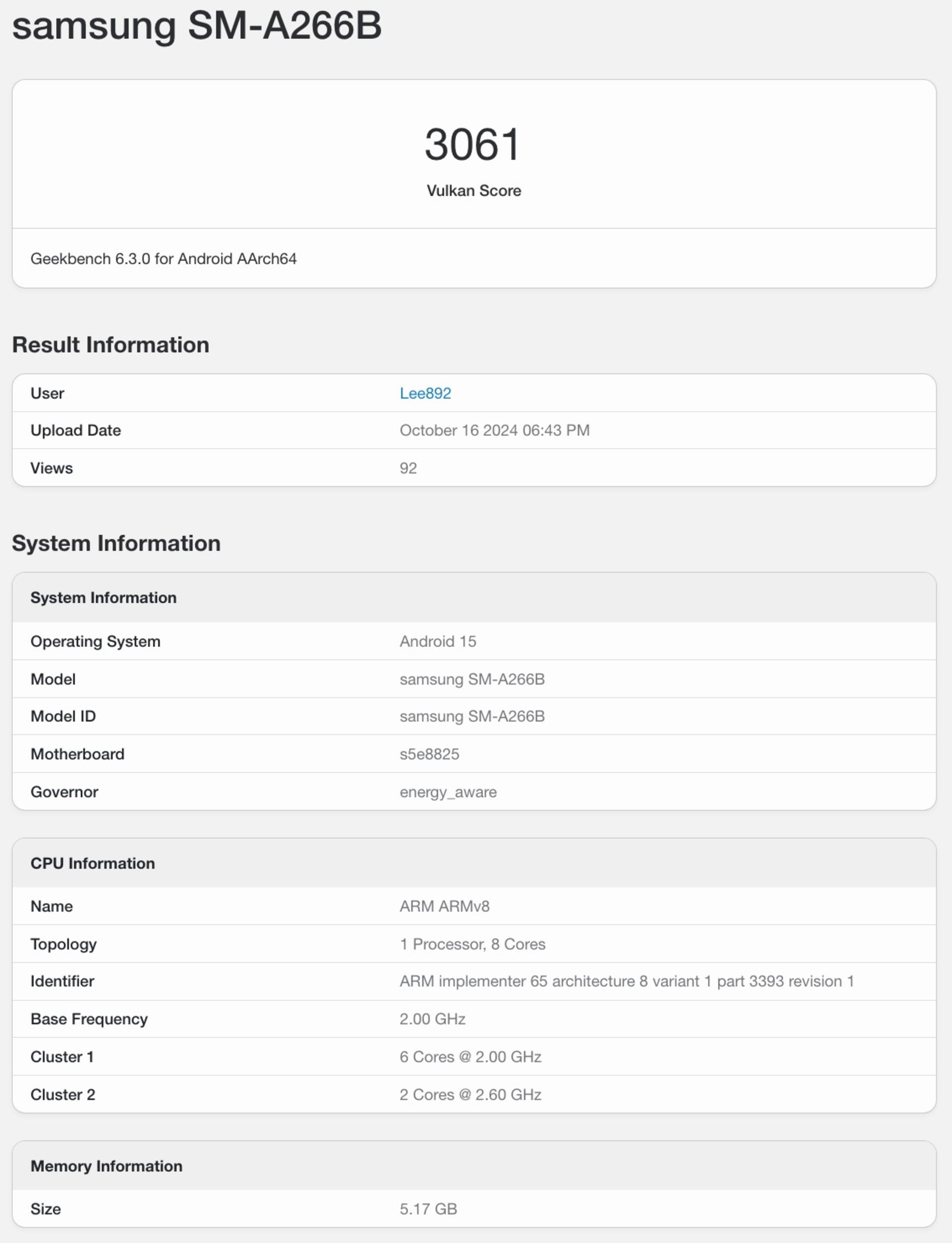Click the large System Information section heading
Image resolution: width=952 pixels, height=1243 pixels.
(116, 543)
